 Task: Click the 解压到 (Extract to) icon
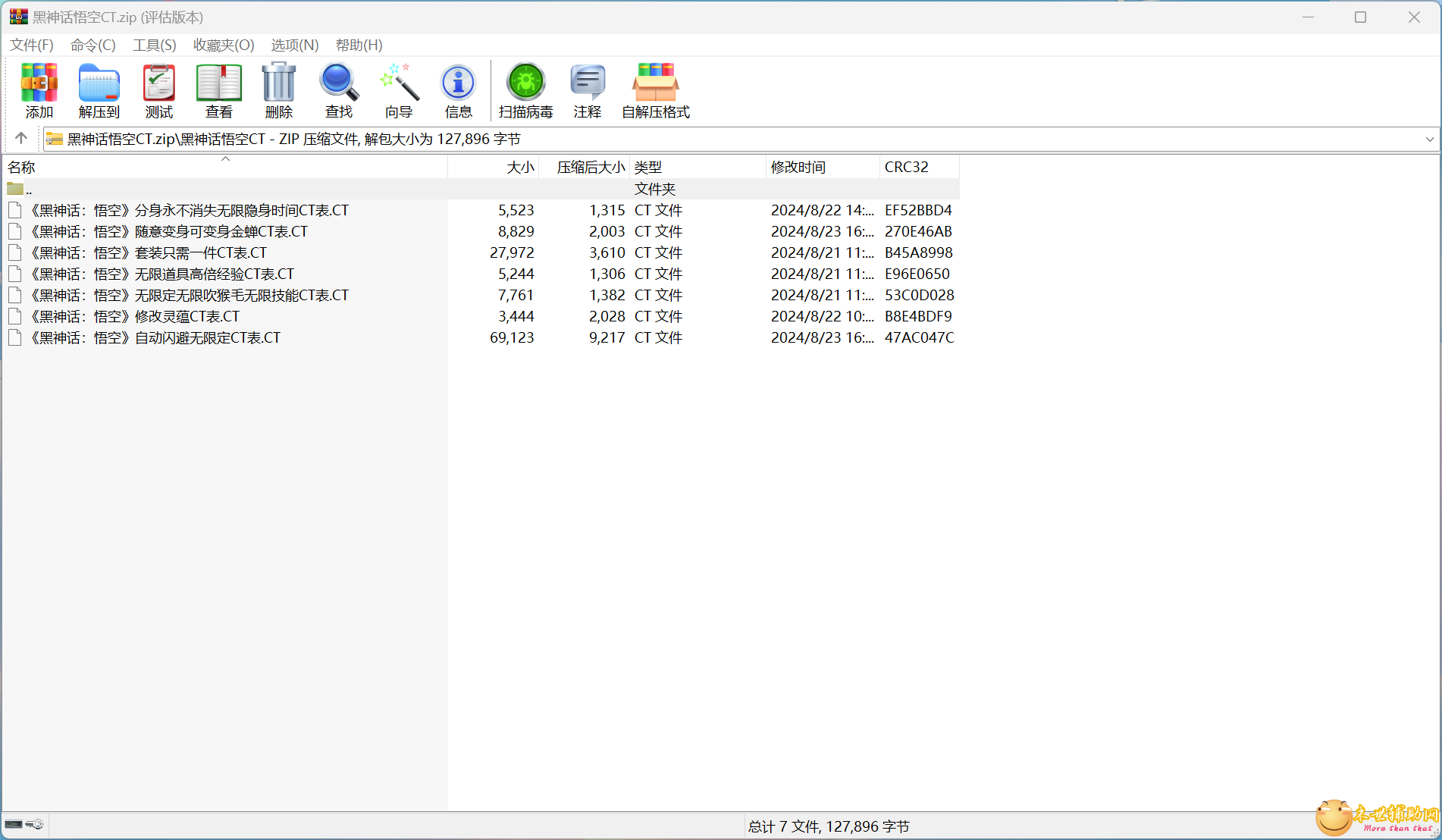(99, 83)
